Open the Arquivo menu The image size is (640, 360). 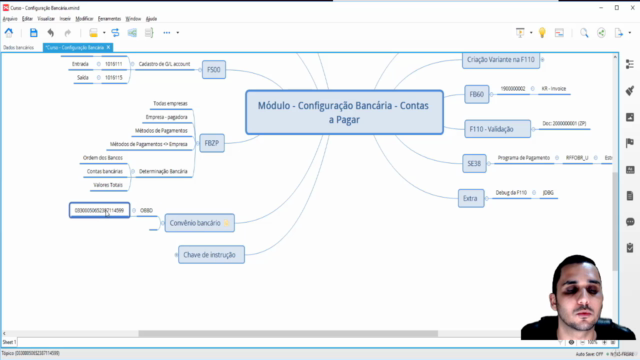point(10,19)
